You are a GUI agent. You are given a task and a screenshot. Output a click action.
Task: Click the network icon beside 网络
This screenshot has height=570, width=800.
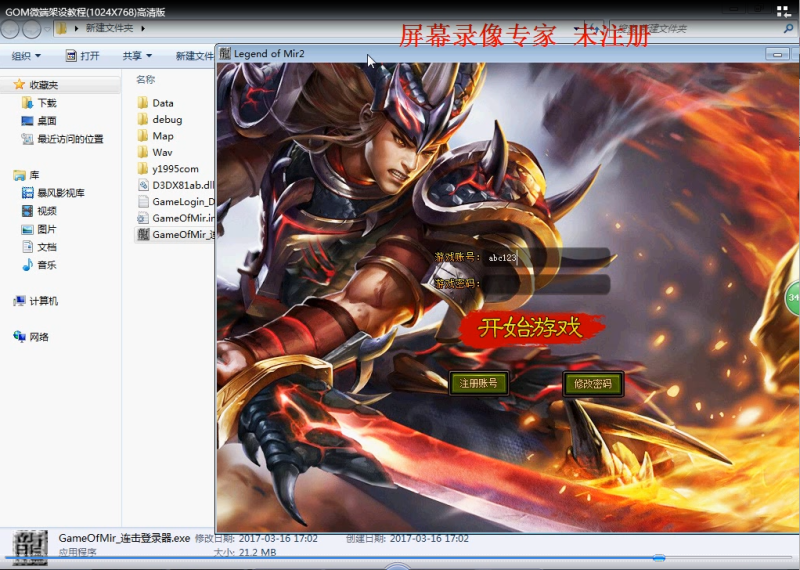pyautogui.click(x=19, y=336)
